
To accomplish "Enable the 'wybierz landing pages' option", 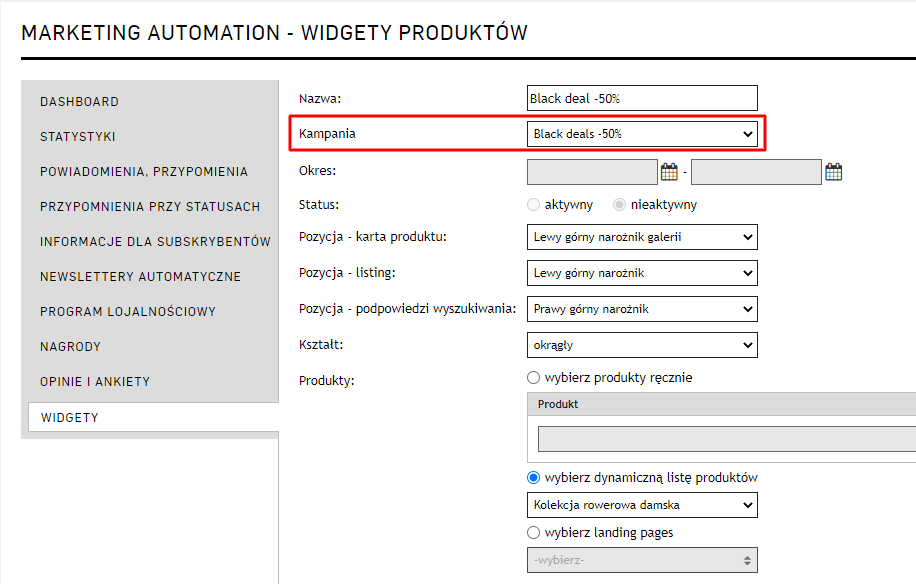I will [x=534, y=533].
